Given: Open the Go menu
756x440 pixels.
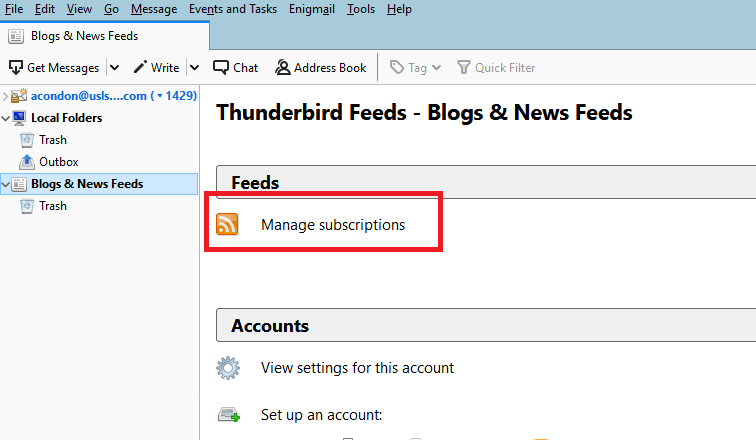Looking at the screenshot, I should (111, 9).
